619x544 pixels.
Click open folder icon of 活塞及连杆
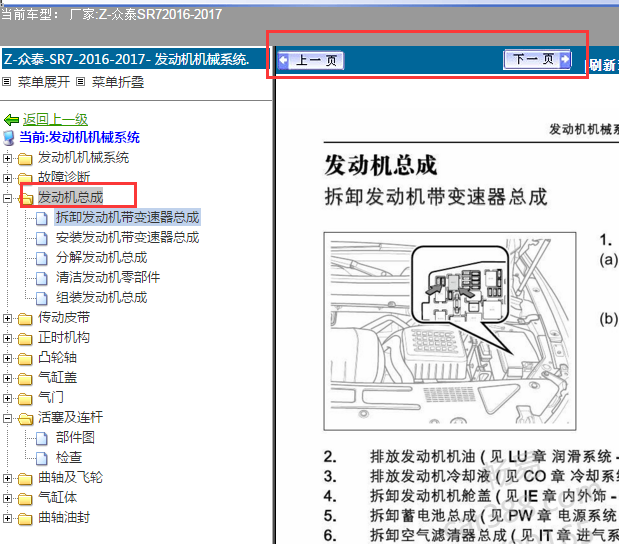26,419
